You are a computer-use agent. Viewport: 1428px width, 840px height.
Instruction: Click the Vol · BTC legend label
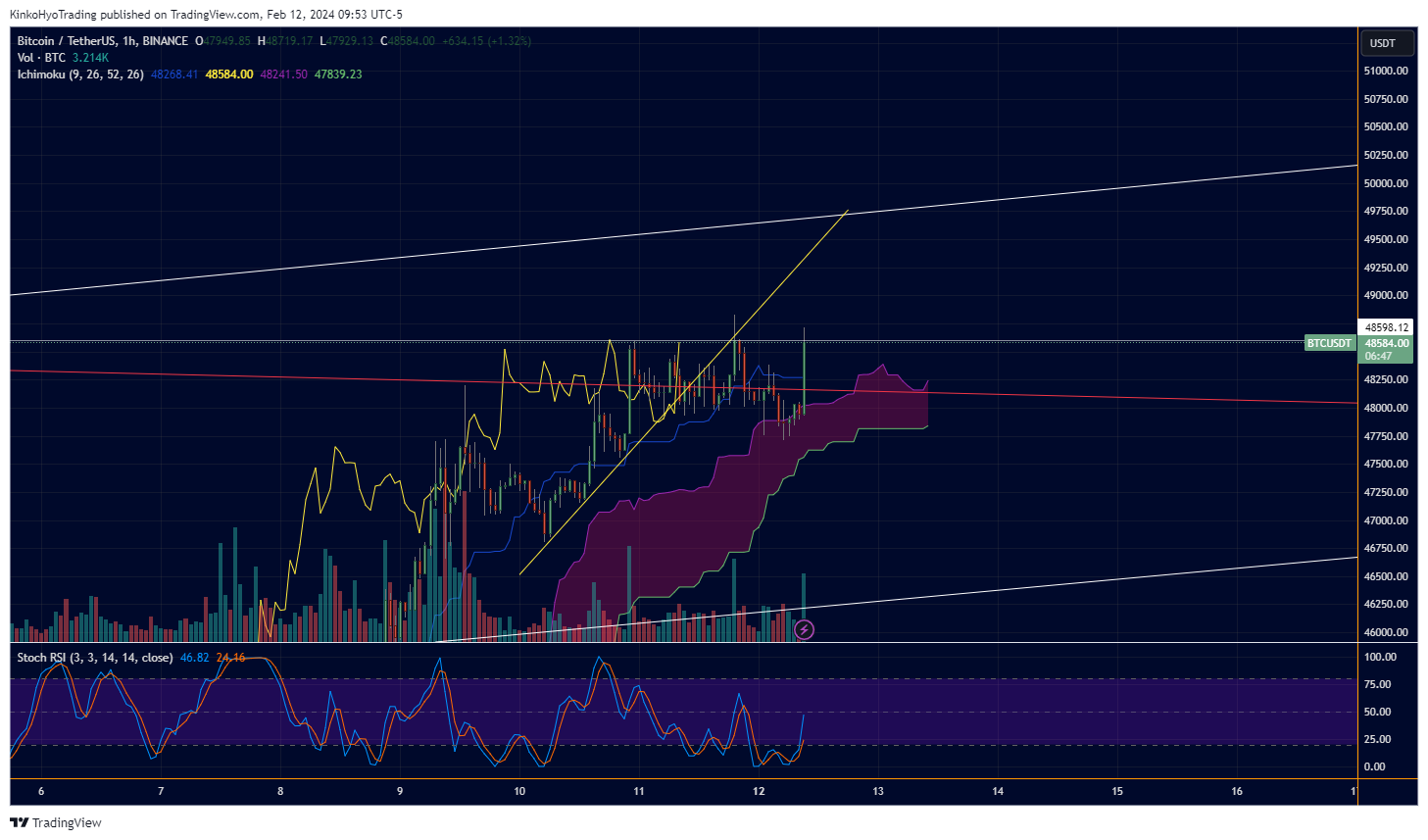pos(41,58)
